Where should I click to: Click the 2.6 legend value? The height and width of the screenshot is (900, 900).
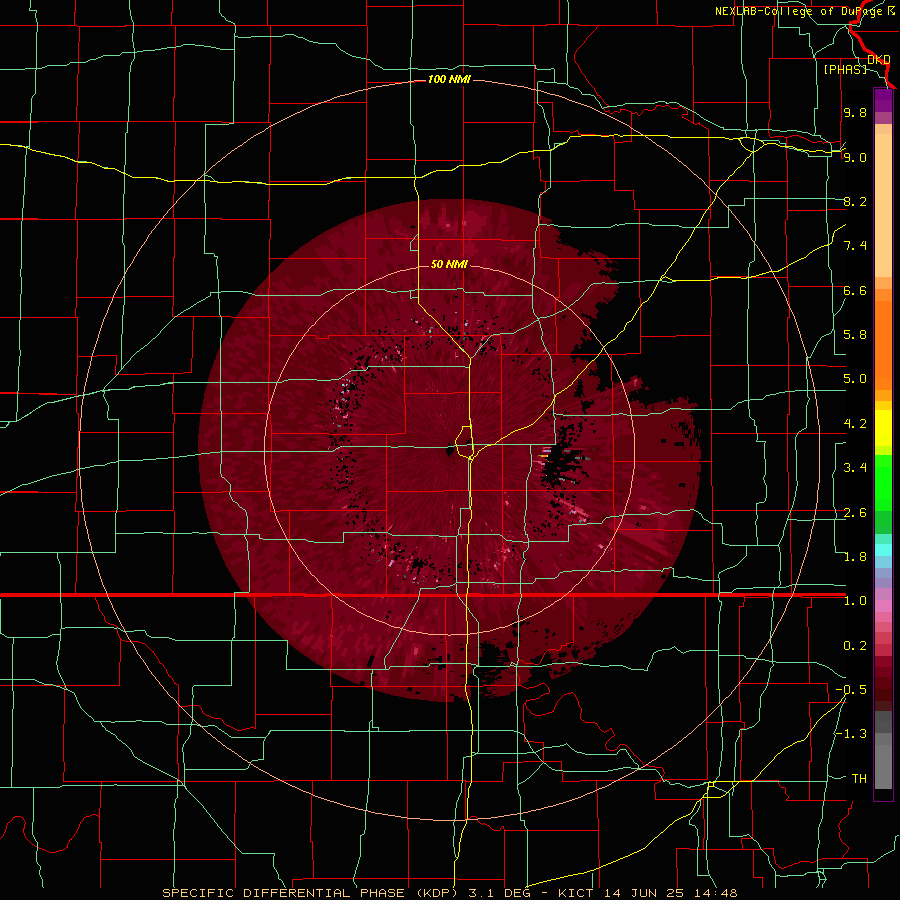[855, 513]
